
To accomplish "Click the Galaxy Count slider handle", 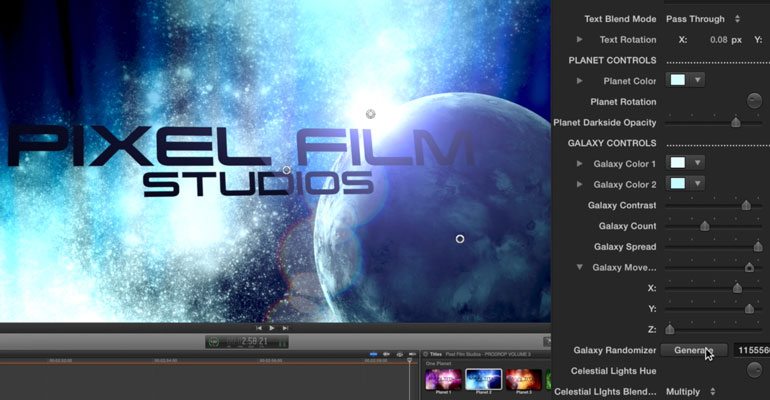I will pos(705,226).
